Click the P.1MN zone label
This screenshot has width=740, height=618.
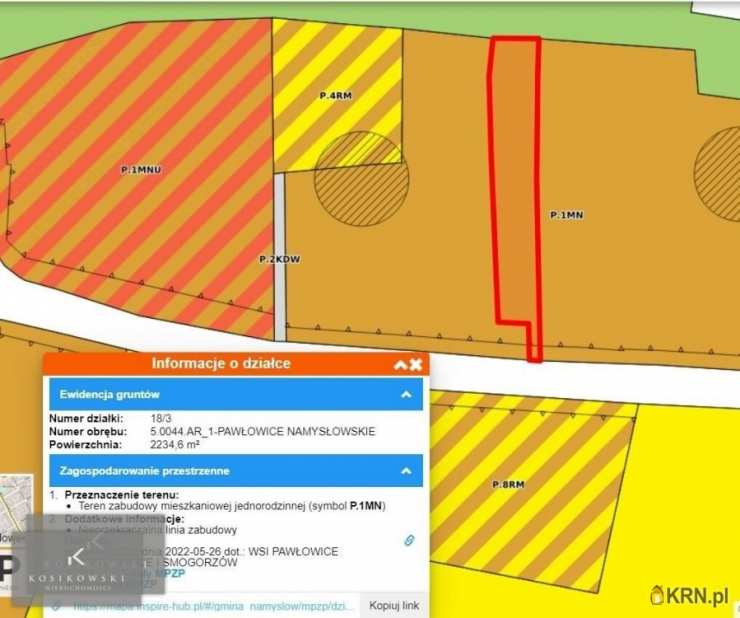566,214
